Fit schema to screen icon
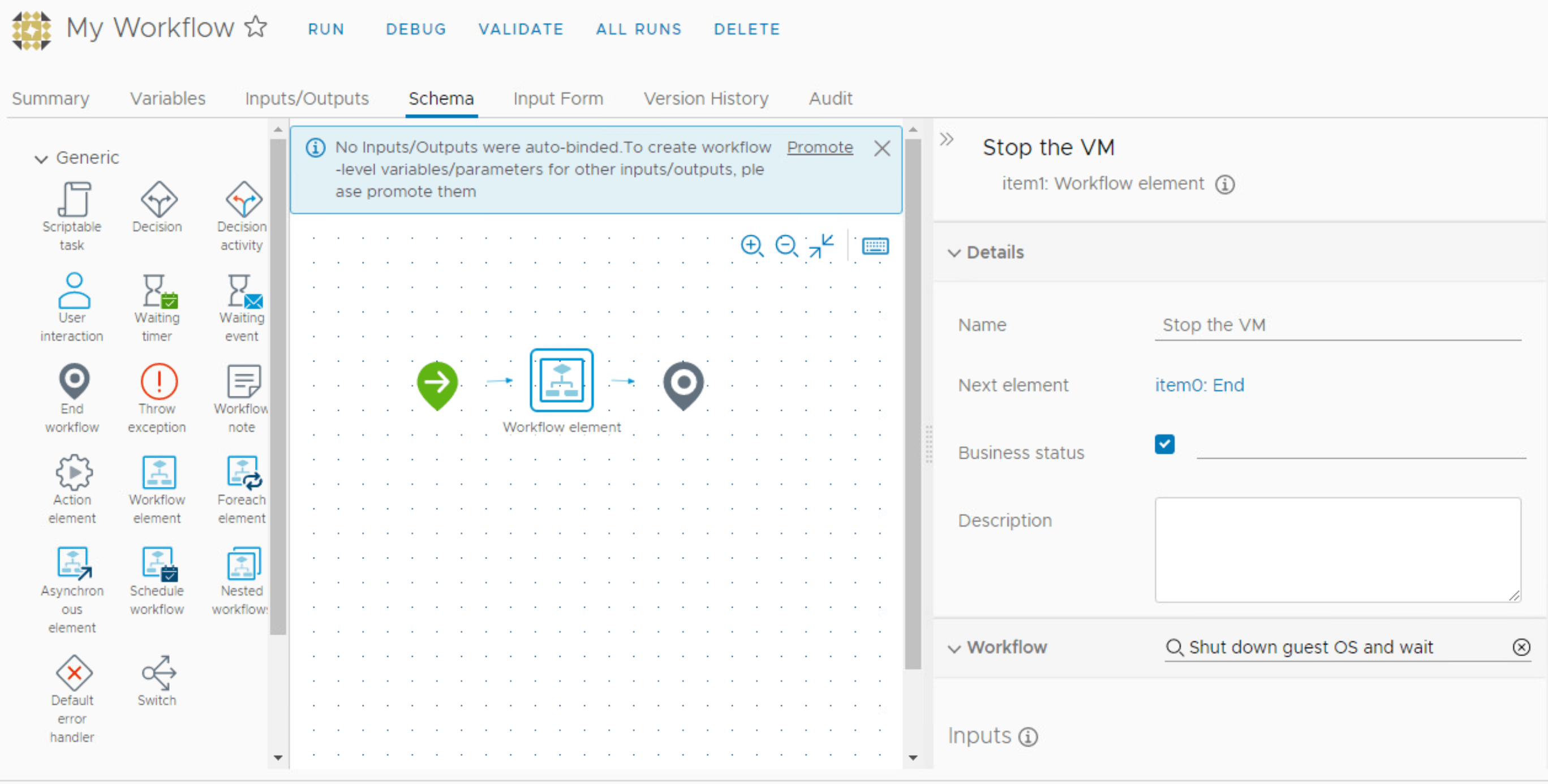This screenshot has width=1548, height=784. point(821,245)
